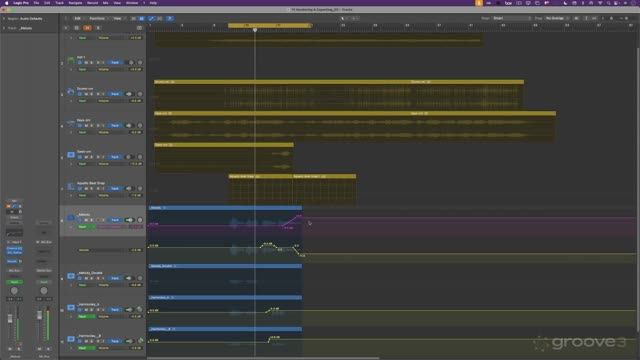
Task: Open the Track menu in menu bar
Action: point(60,3)
